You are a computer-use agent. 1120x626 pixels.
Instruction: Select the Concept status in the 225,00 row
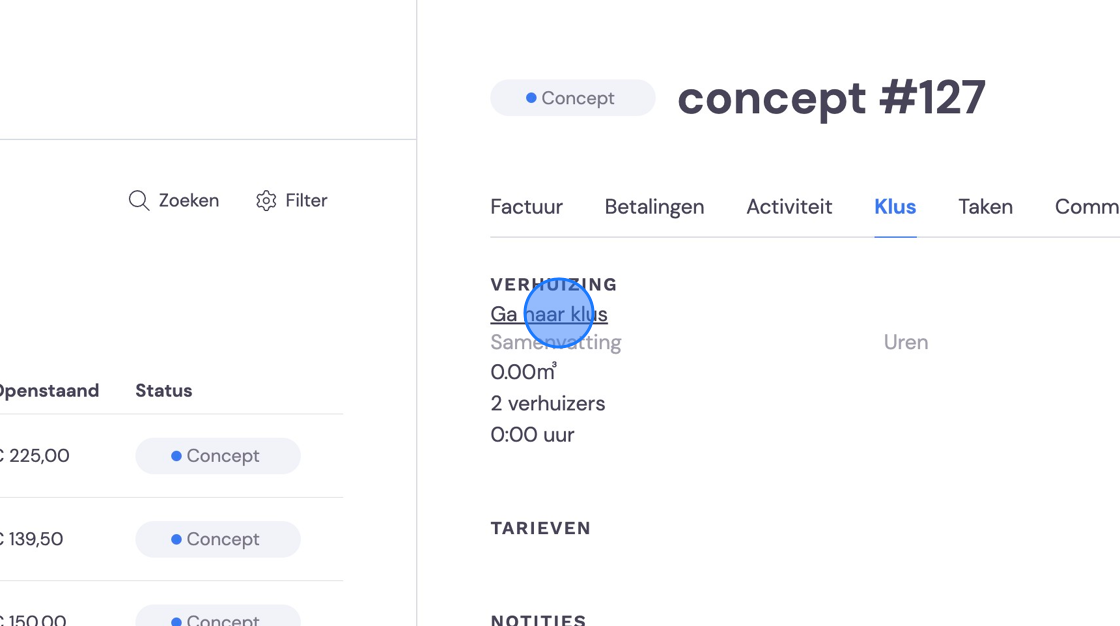(218, 456)
